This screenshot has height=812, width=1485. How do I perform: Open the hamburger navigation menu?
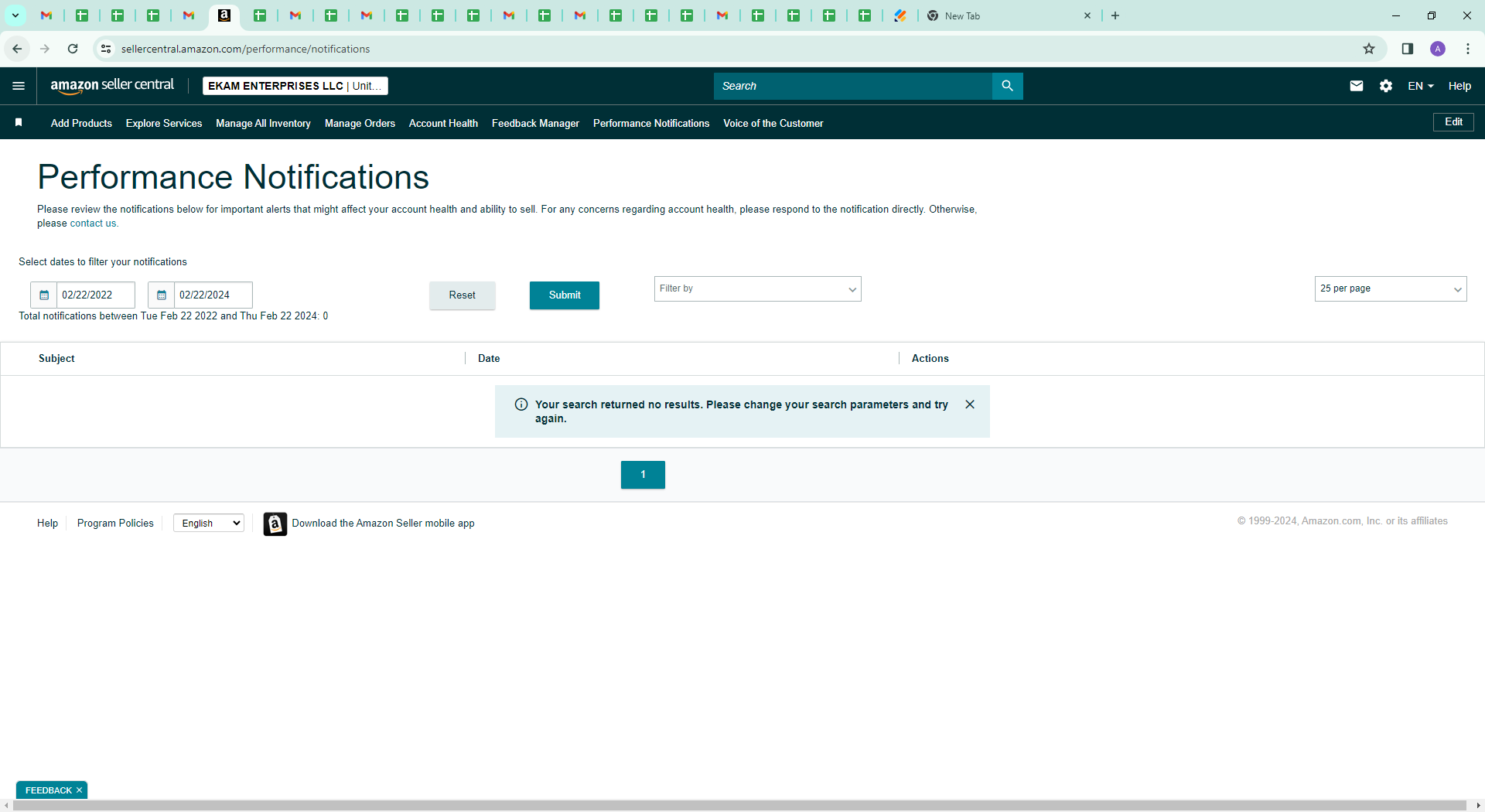[x=19, y=86]
